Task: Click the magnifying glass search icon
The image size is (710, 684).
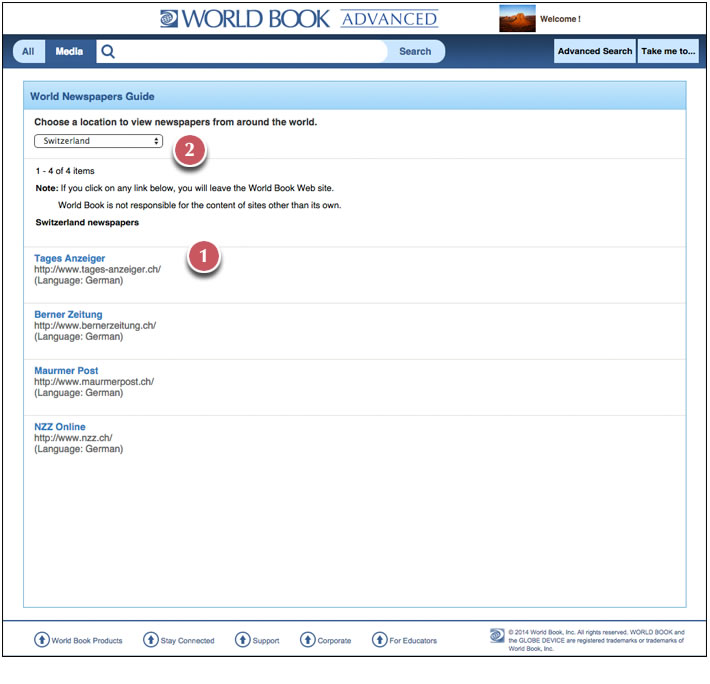Action: click(108, 51)
